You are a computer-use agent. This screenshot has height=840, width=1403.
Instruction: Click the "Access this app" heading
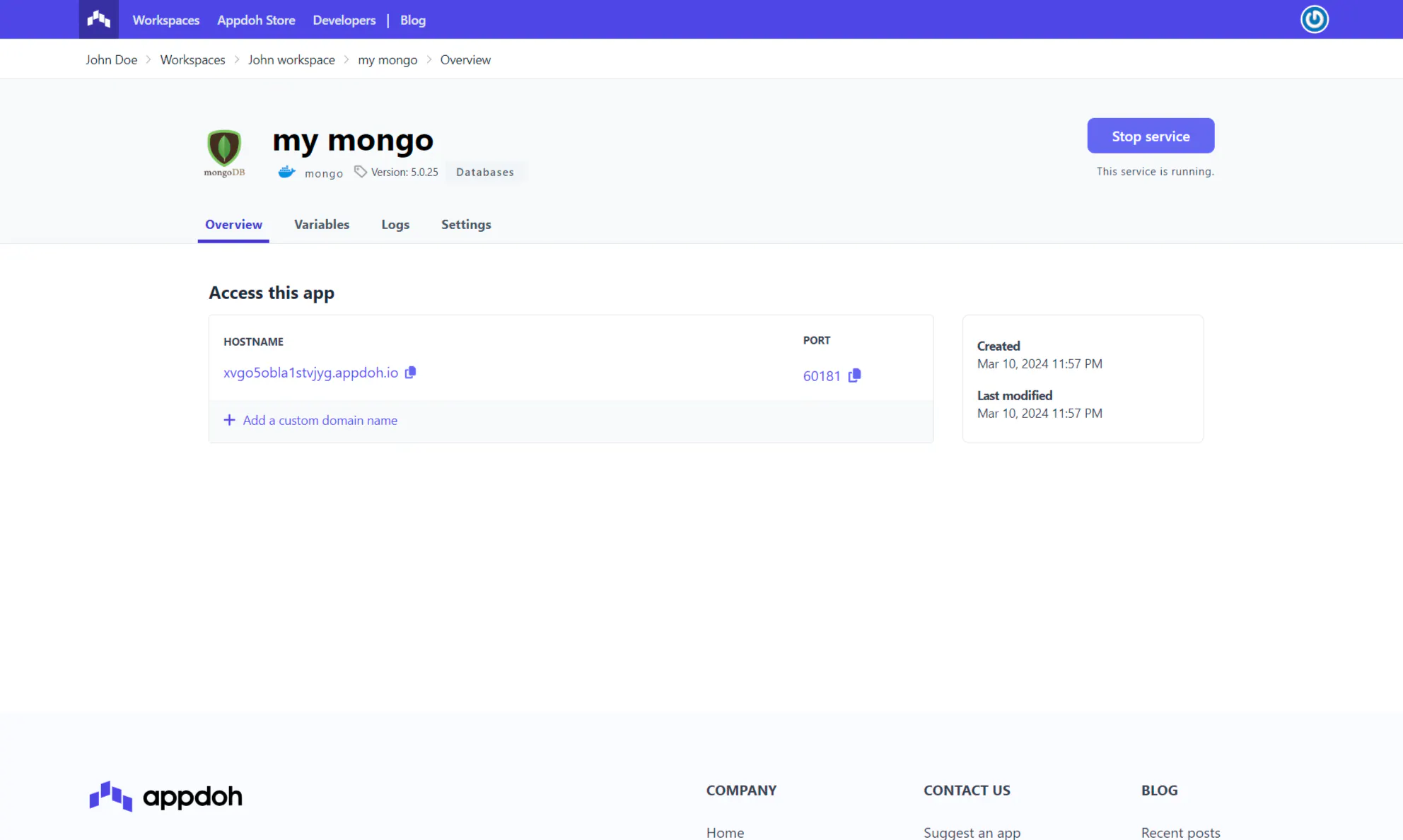tap(272, 293)
